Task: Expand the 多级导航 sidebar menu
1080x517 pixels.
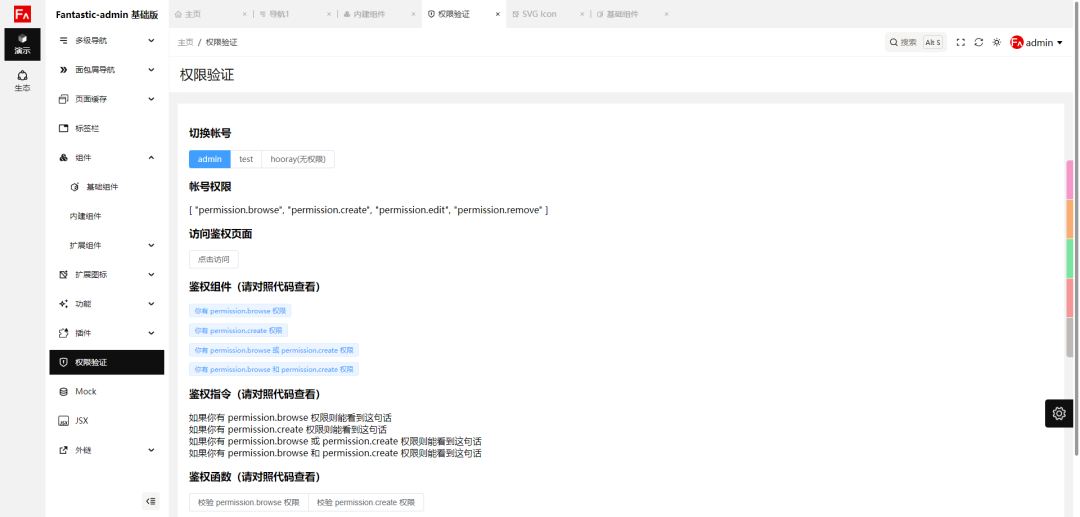Action: [x=107, y=41]
